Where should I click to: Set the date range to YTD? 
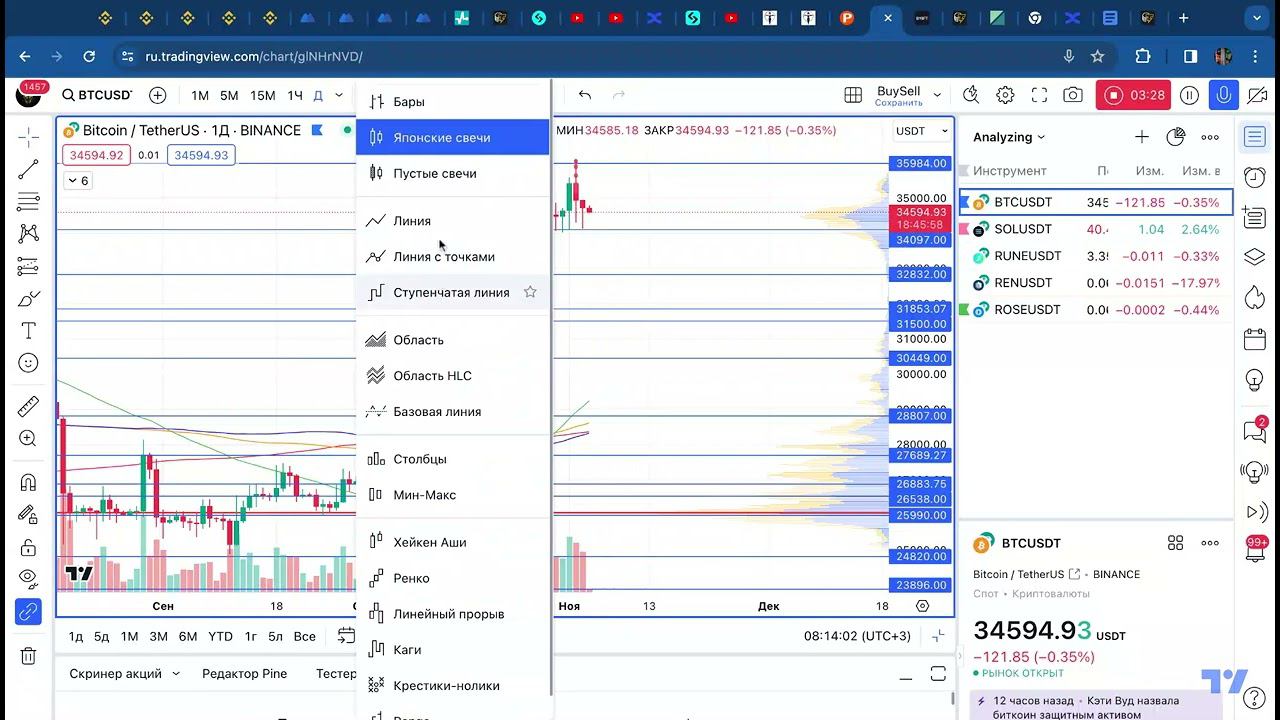click(x=220, y=636)
